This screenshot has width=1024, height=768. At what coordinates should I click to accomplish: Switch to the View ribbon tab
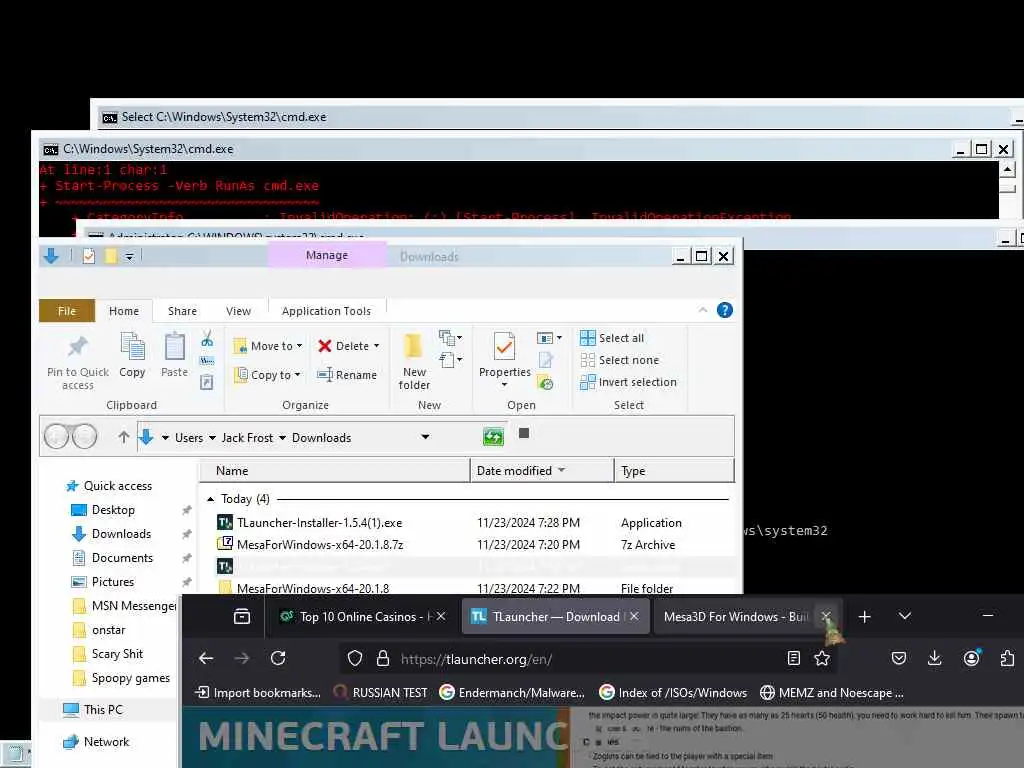tap(238, 311)
